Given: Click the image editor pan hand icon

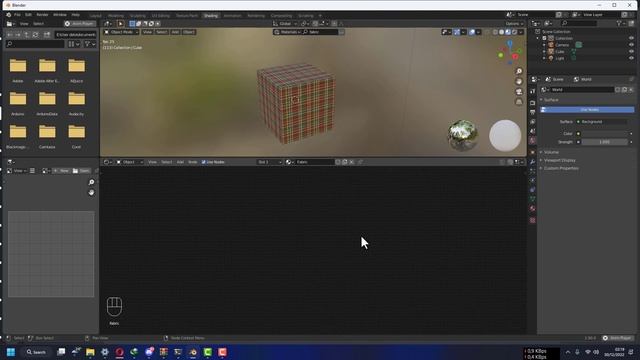Looking at the screenshot, I should point(91,192).
